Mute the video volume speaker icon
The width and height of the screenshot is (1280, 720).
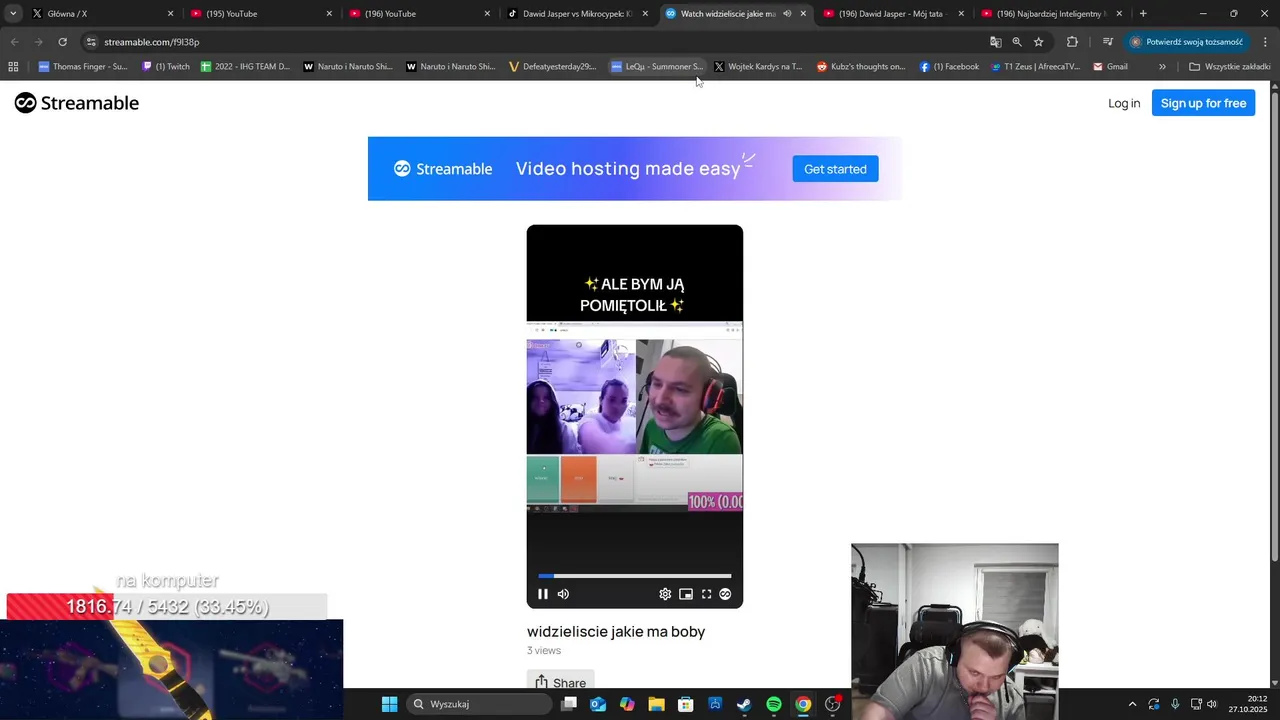pos(563,594)
